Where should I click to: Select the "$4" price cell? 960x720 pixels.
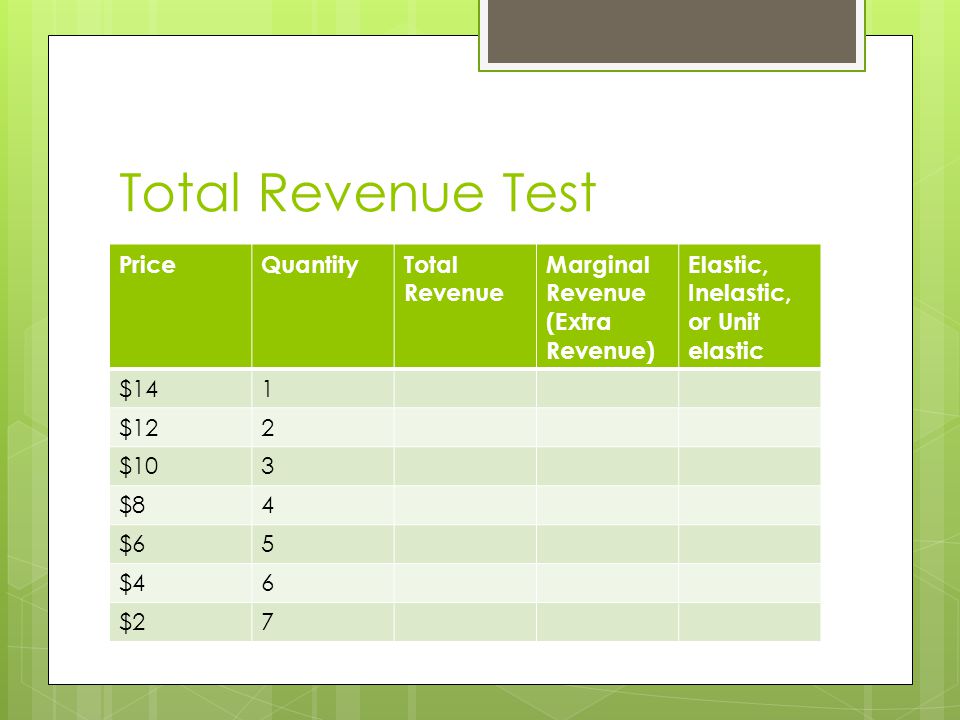point(181,583)
